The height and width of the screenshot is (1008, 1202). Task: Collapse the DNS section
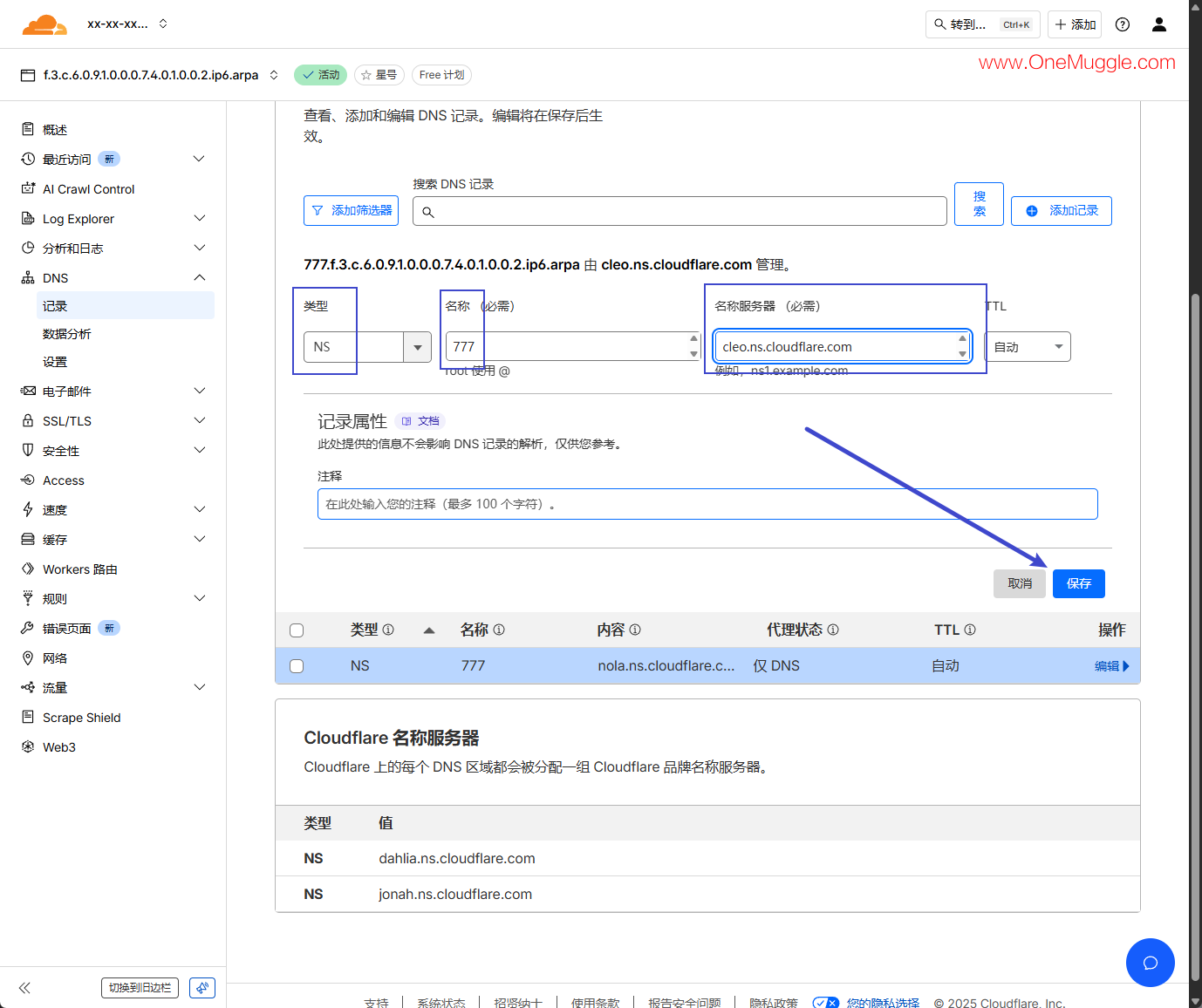coord(199,277)
